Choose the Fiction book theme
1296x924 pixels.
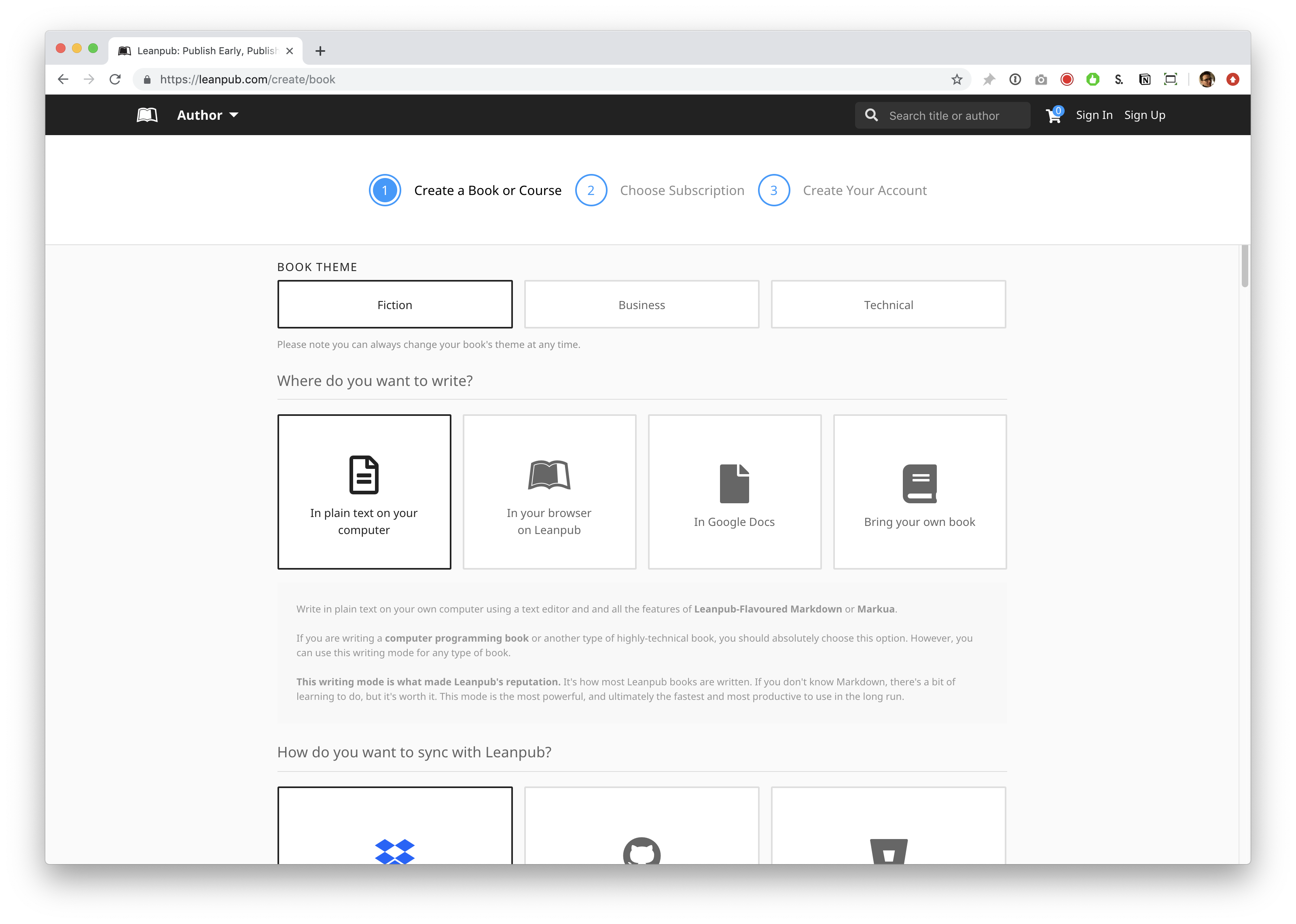pos(395,304)
